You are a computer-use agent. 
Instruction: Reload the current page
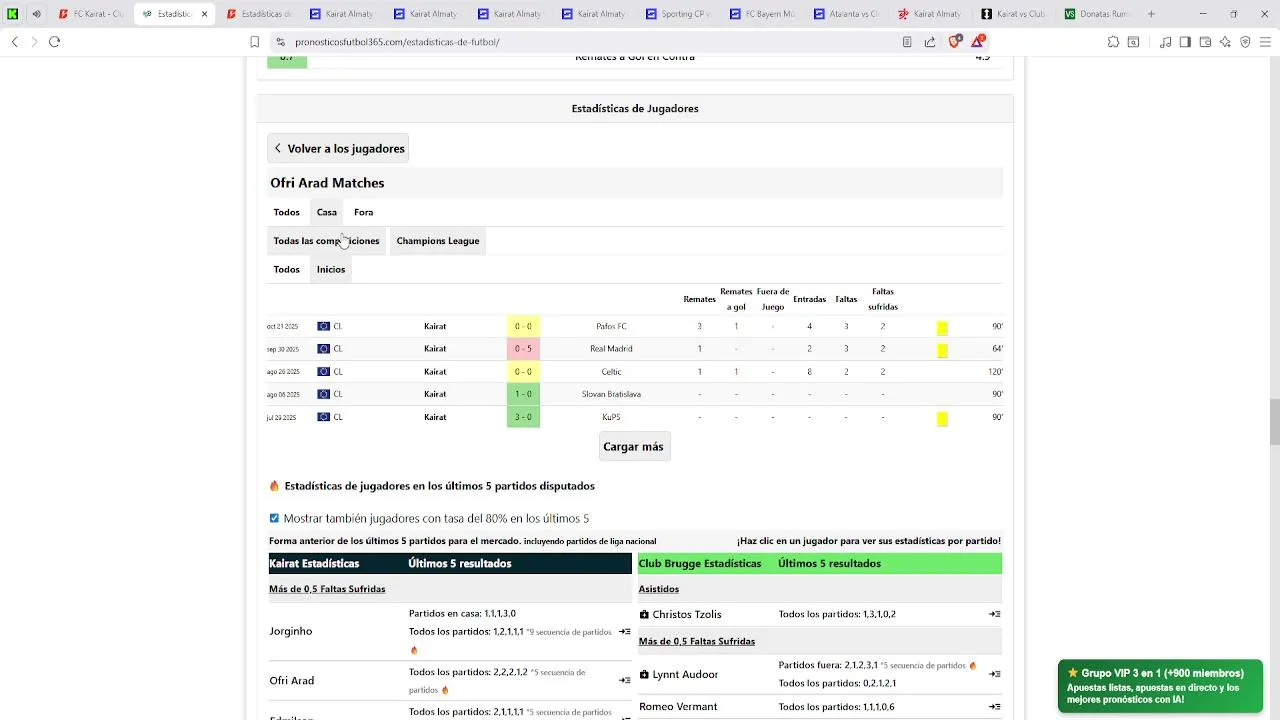(x=54, y=41)
